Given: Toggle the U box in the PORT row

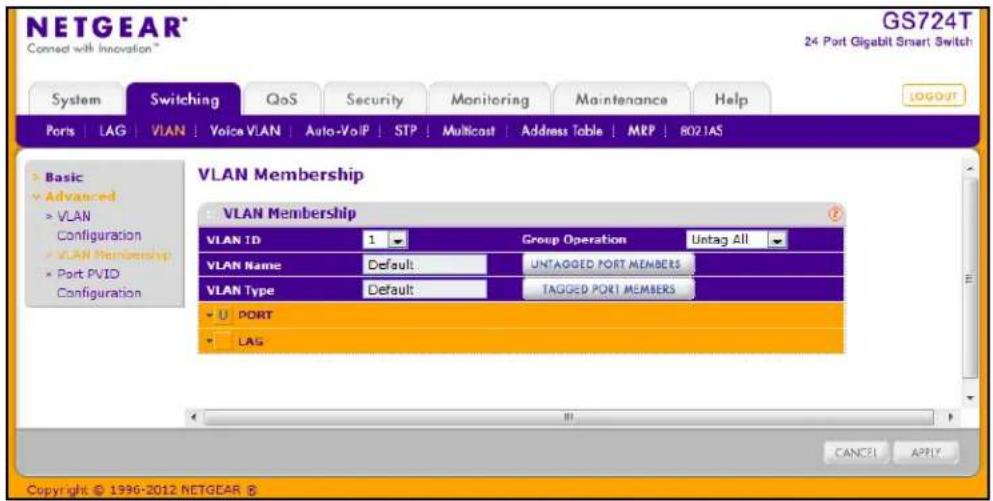Looking at the screenshot, I should coord(224,315).
